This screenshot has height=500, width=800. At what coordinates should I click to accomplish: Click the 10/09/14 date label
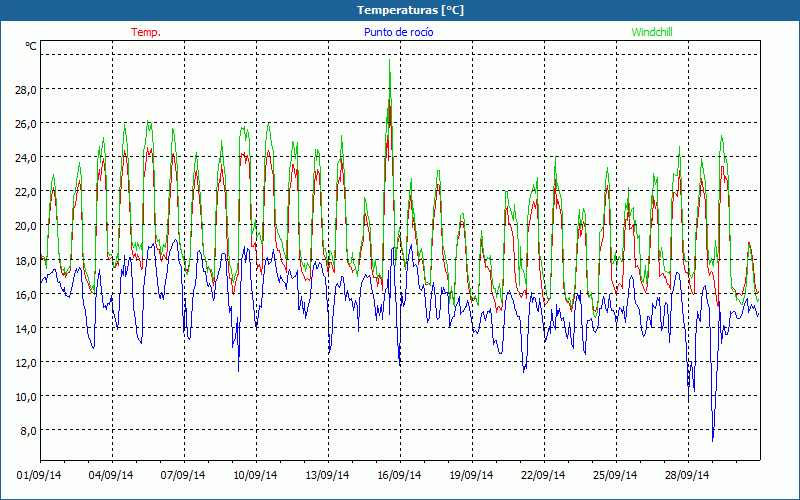pos(255,475)
